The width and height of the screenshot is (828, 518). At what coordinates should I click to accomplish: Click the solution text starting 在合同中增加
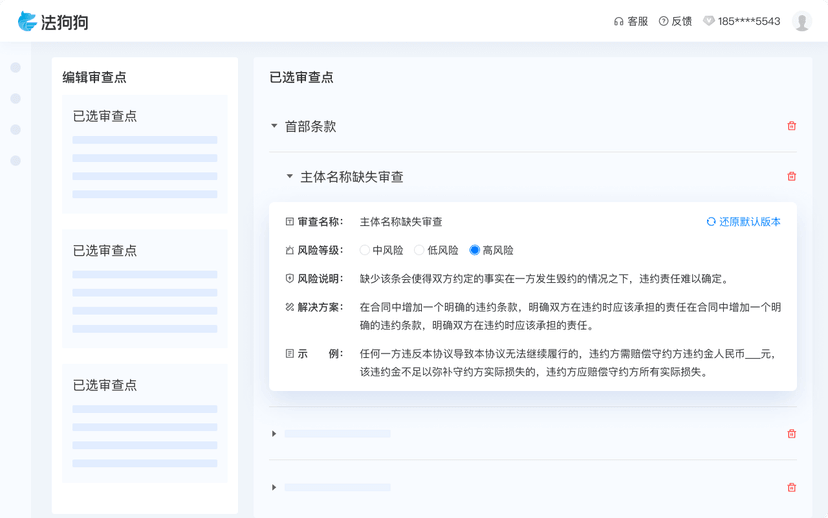click(x=570, y=316)
